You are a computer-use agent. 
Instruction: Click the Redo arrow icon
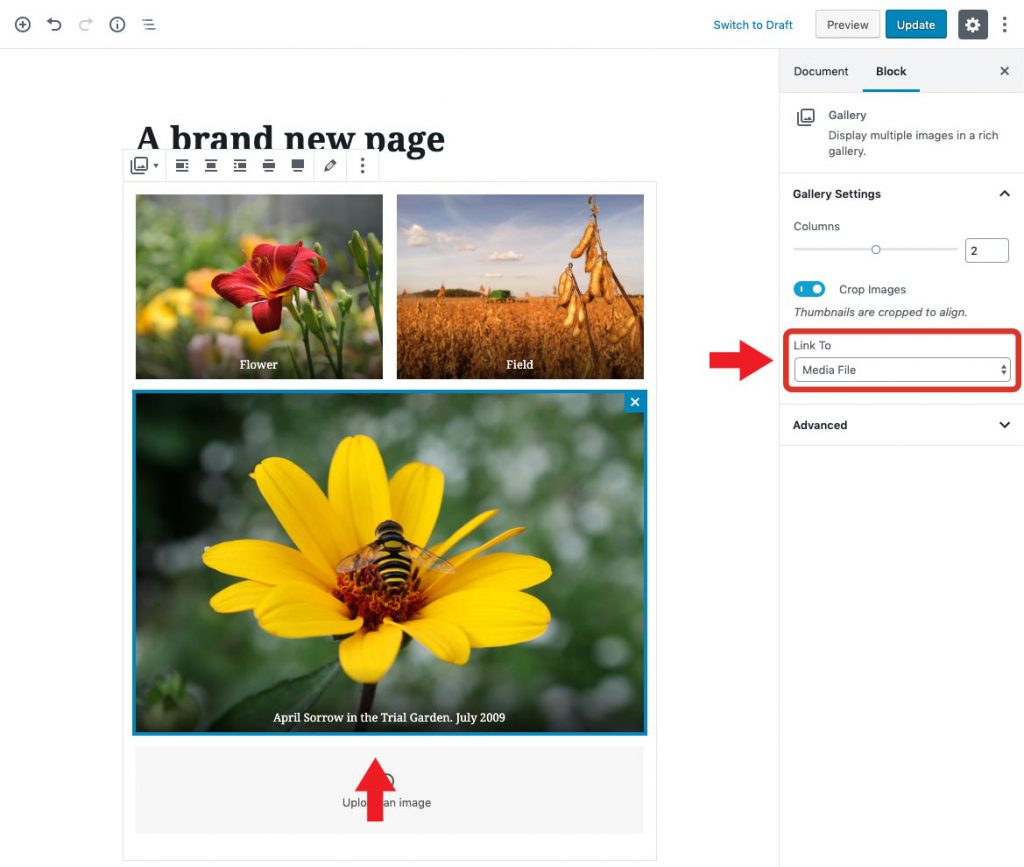point(86,25)
